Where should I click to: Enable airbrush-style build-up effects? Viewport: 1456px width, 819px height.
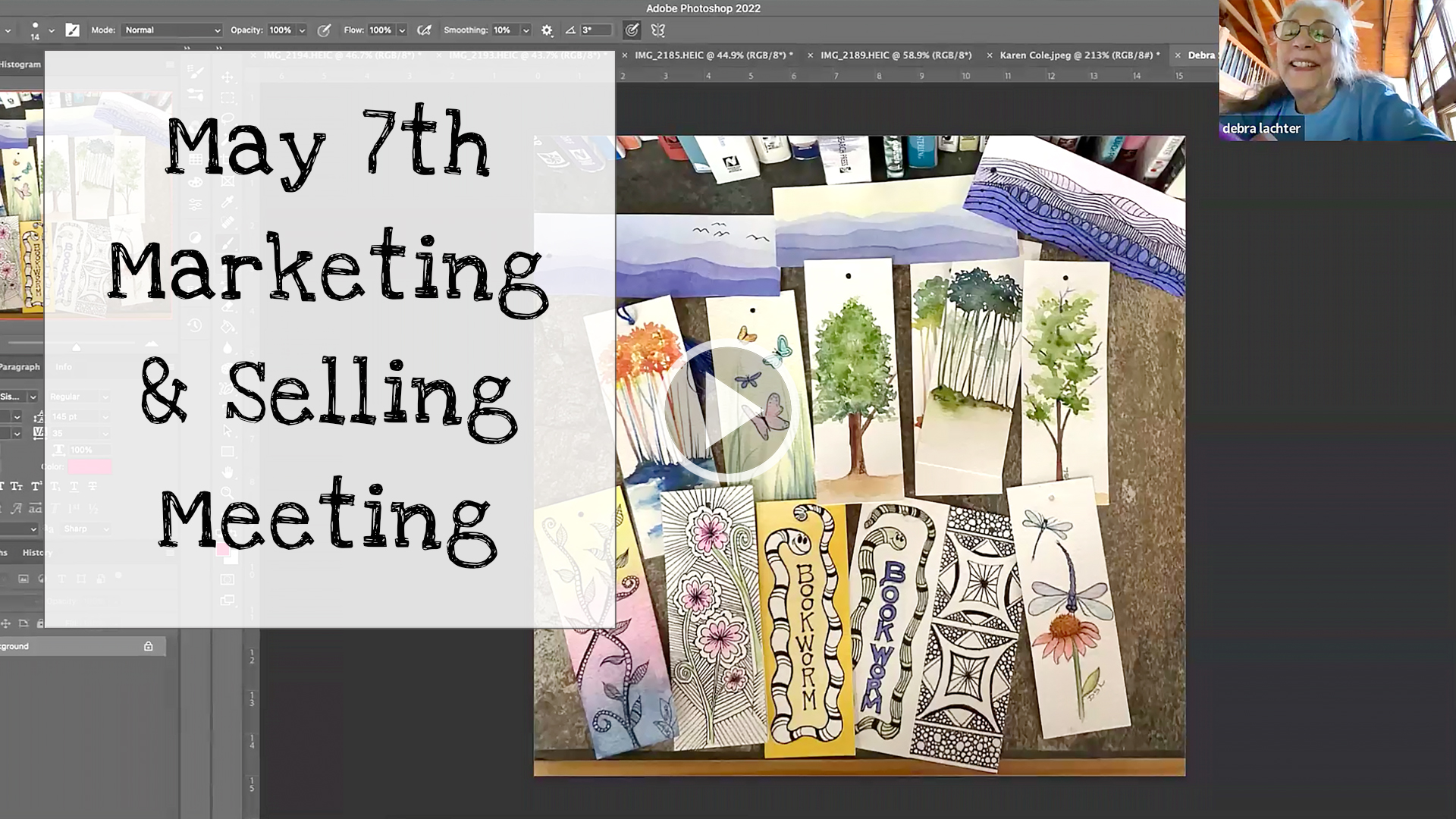point(425,30)
